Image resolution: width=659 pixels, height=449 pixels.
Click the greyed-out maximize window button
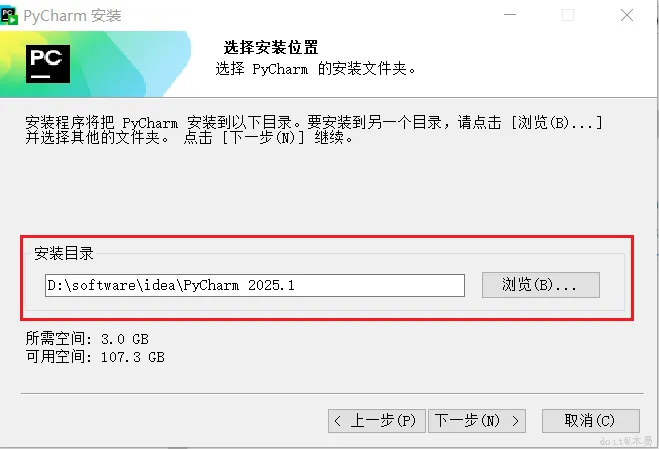568,16
